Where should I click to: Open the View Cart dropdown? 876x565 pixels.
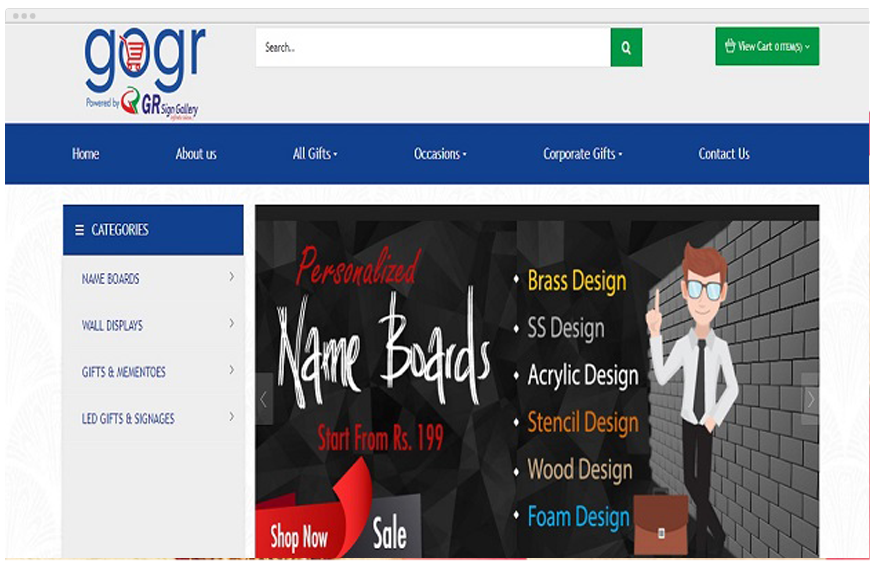click(x=767, y=46)
